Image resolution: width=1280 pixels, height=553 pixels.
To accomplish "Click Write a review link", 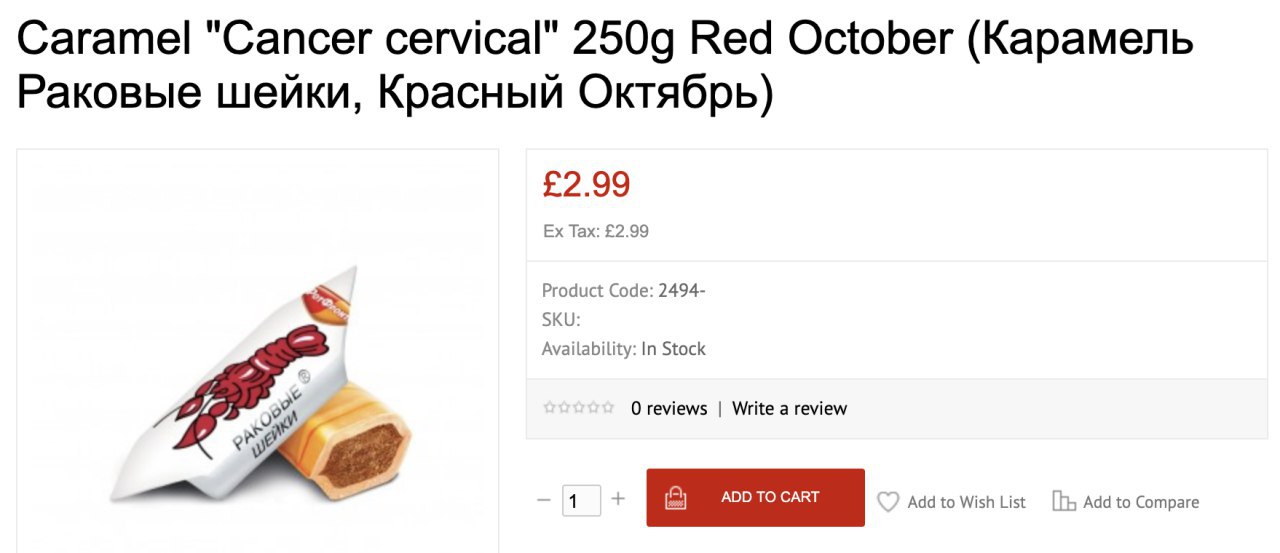I will coord(789,408).
